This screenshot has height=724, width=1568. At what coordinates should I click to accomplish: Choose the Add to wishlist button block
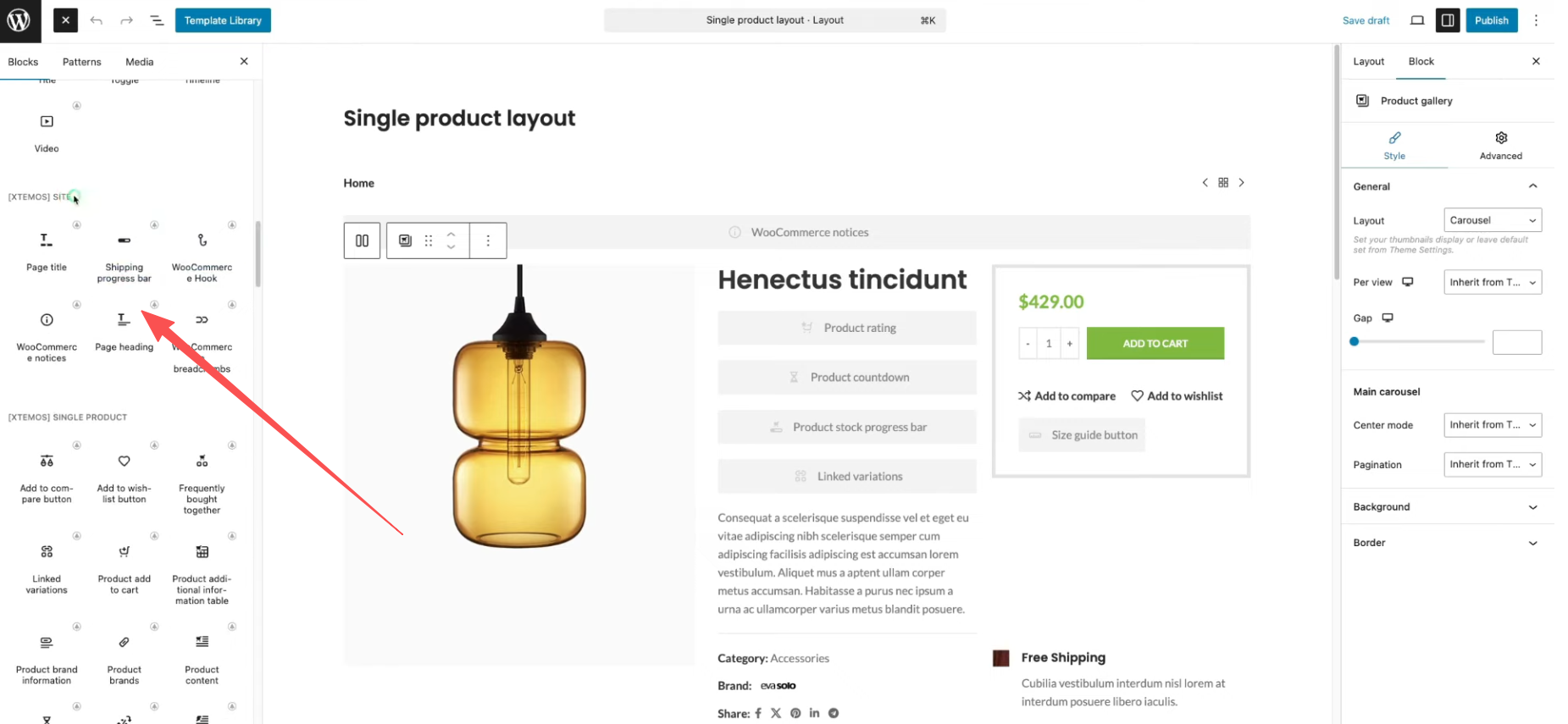coord(124,472)
